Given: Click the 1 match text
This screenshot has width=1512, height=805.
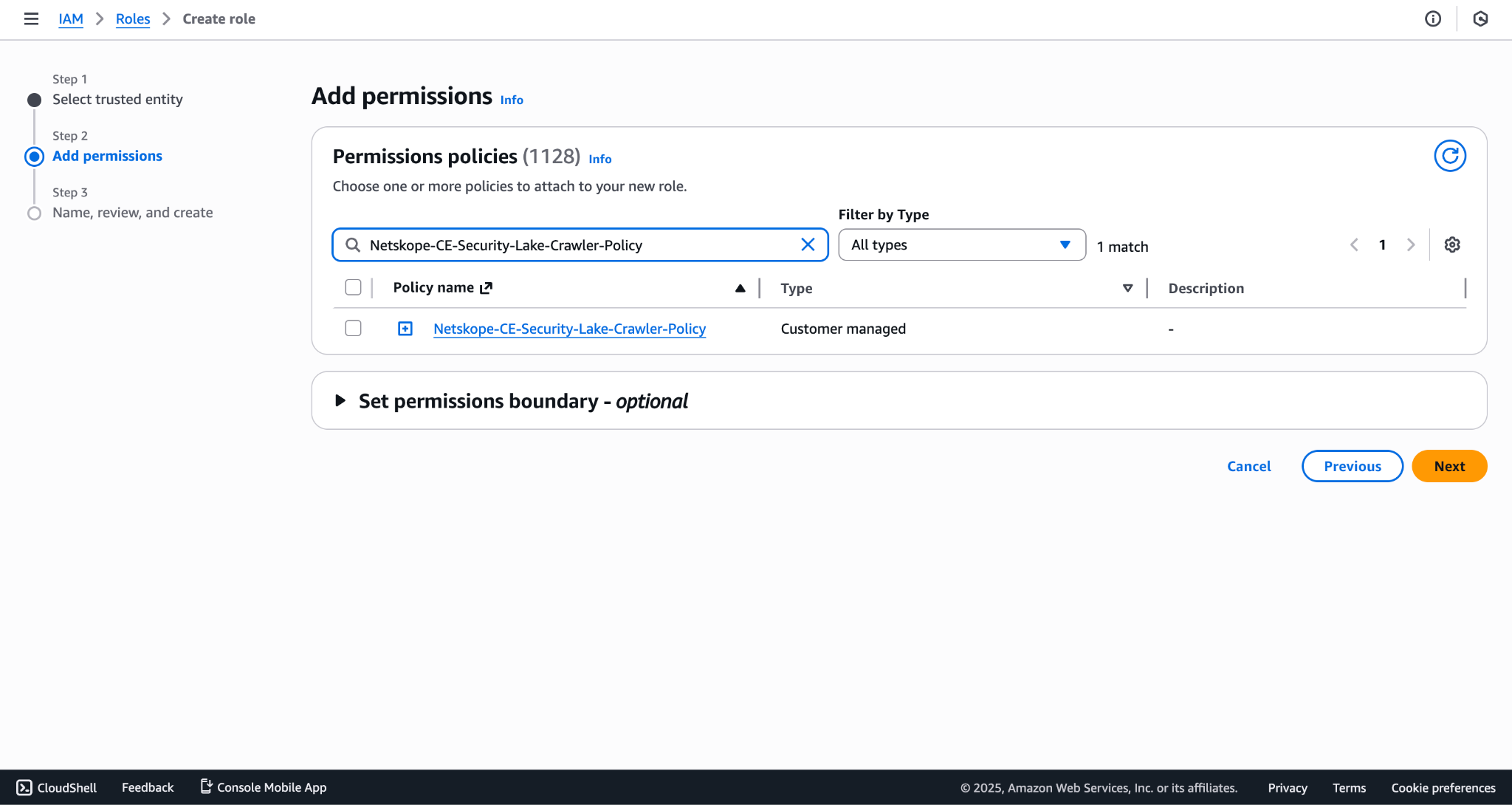Looking at the screenshot, I should pos(1122,247).
